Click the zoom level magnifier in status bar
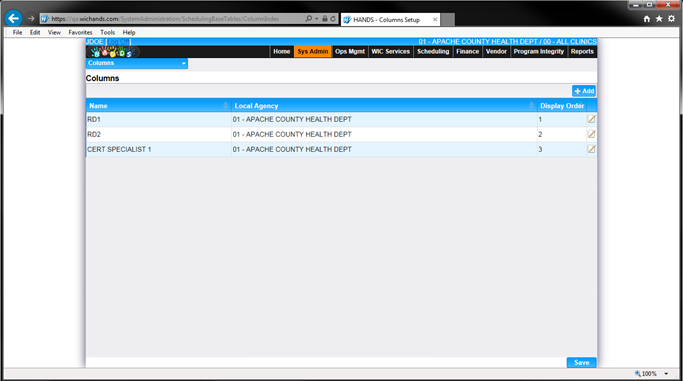Viewport: 683px width, 381px height. click(x=638, y=373)
